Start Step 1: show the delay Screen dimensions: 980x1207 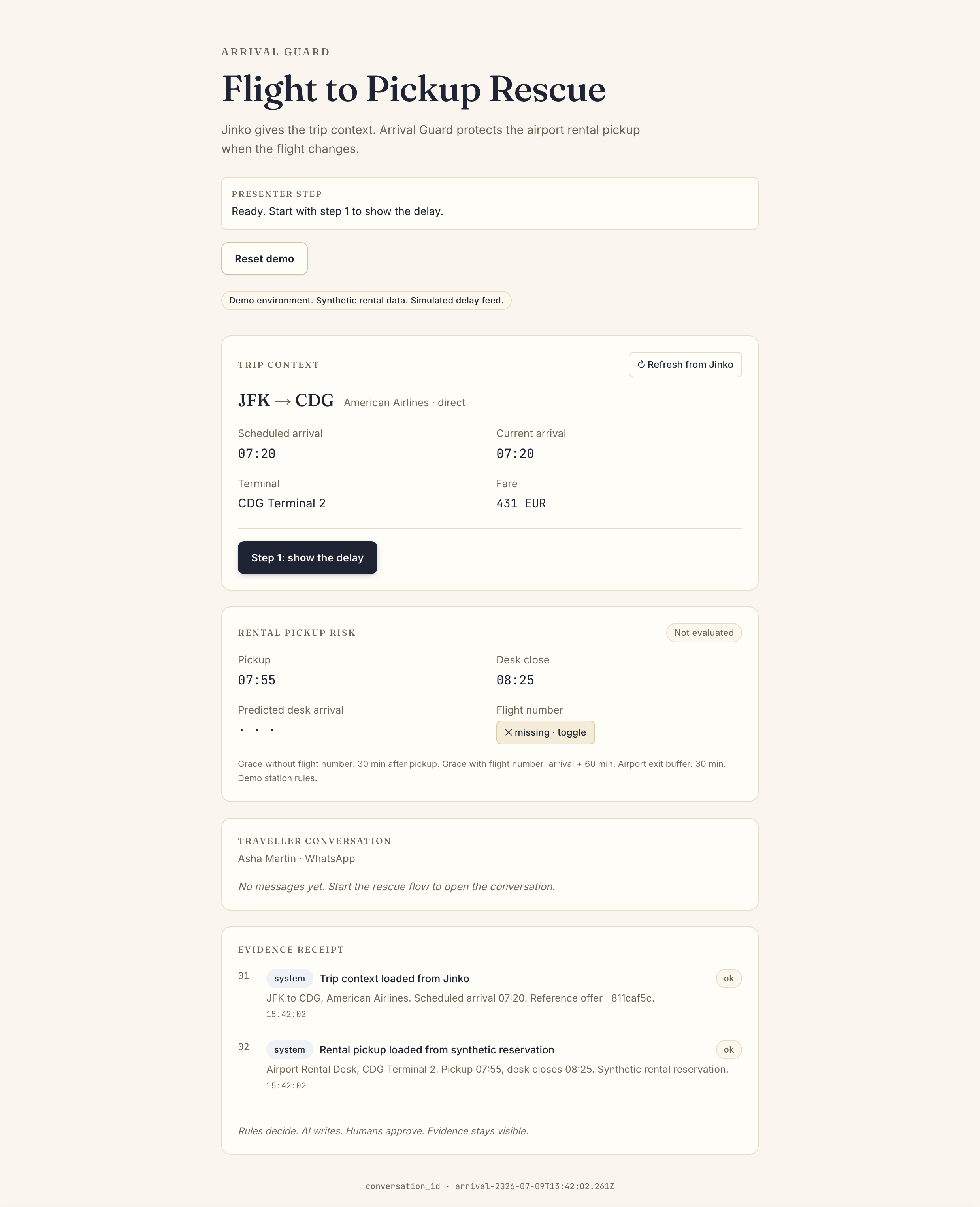click(x=307, y=557)
